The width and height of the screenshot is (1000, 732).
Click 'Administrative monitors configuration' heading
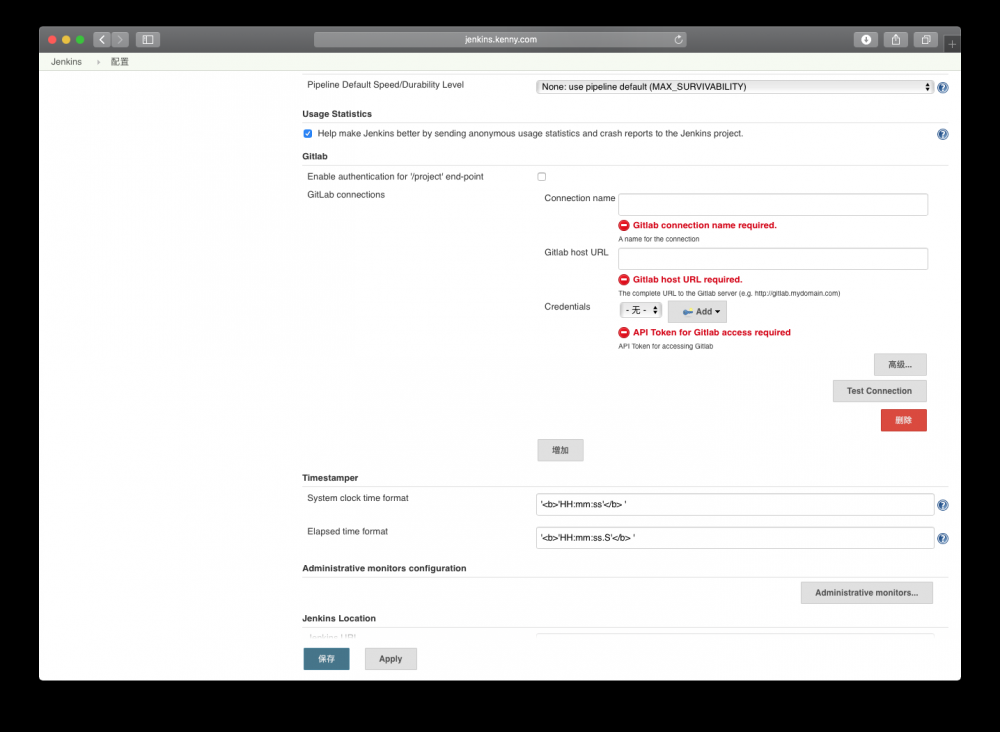click(x=384, y=568)
